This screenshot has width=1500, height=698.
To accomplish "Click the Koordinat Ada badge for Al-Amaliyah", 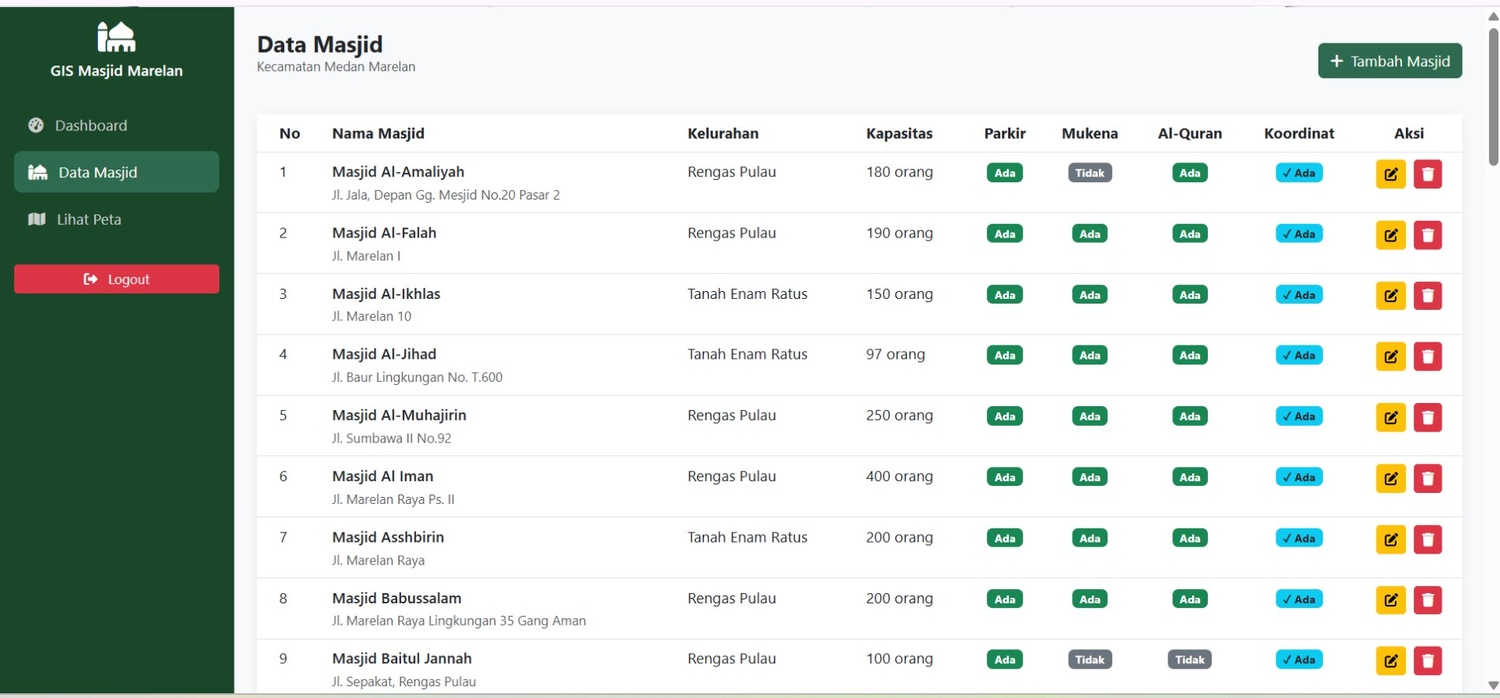I will (x=1299, y=173).
